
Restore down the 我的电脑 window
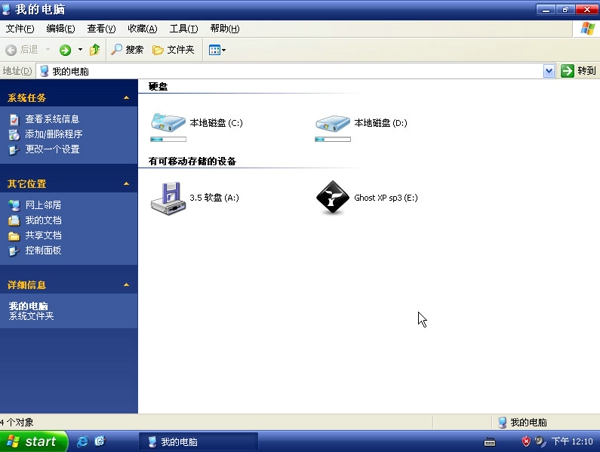click(x=565, y=9)
